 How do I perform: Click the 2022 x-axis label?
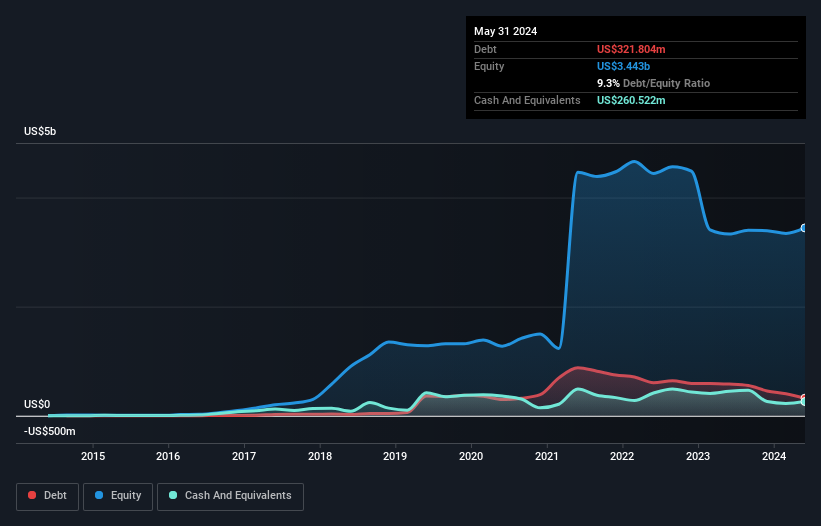point(622,456)
